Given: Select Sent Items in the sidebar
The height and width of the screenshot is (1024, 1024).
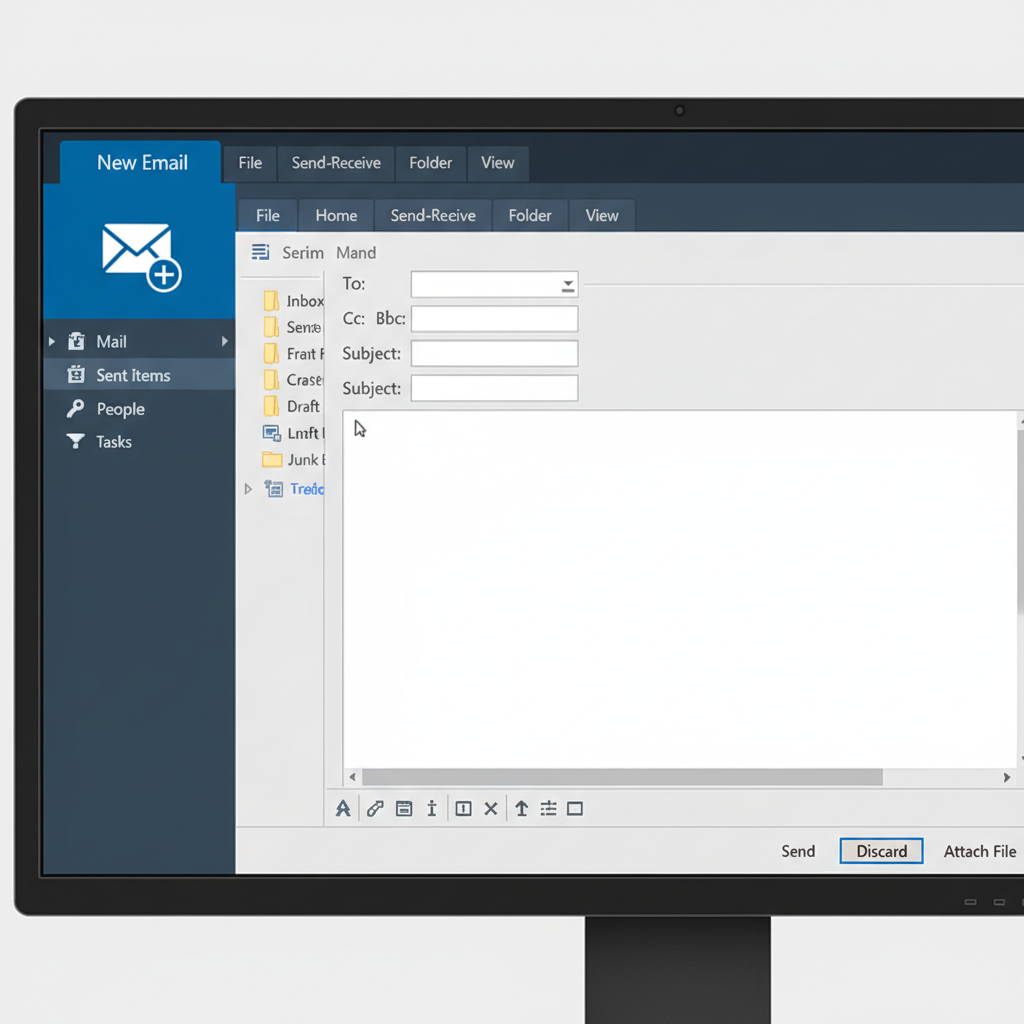Looking at the screenshot, I should (133, 375).
